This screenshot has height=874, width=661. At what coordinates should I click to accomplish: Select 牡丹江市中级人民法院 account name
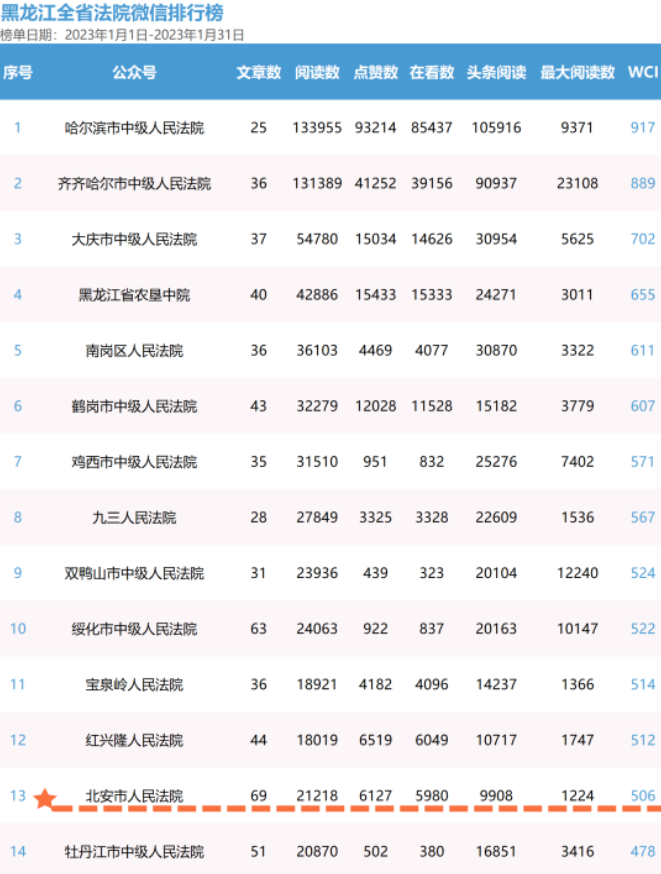(x=134, y=852)
